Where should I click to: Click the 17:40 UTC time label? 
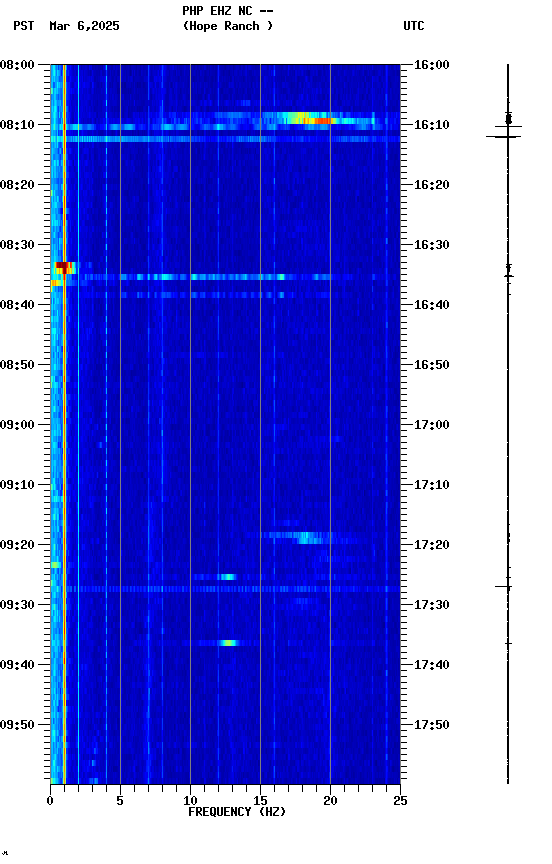coord(431,665)
